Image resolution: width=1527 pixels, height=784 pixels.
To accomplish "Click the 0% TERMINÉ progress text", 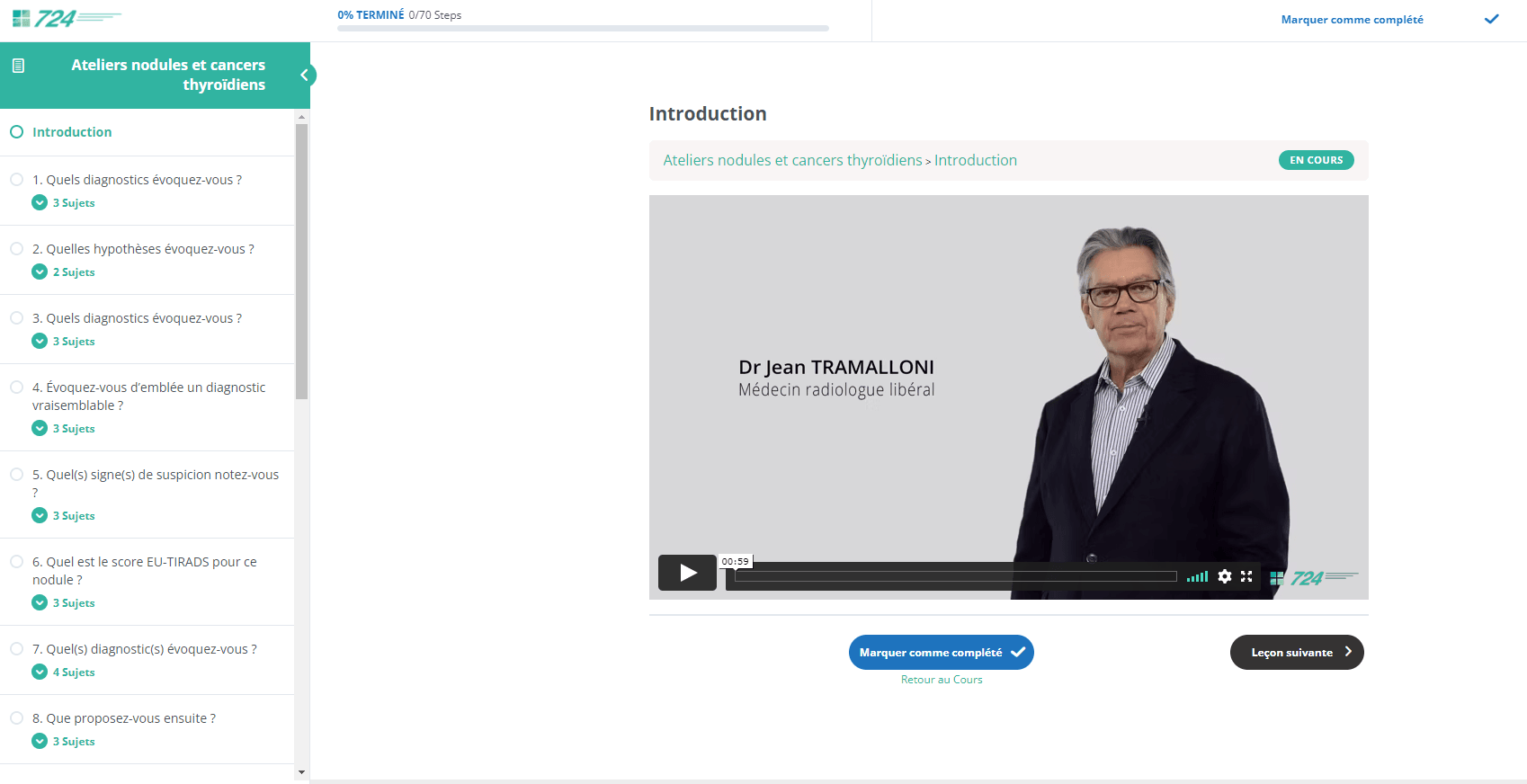I will (371, 15).
